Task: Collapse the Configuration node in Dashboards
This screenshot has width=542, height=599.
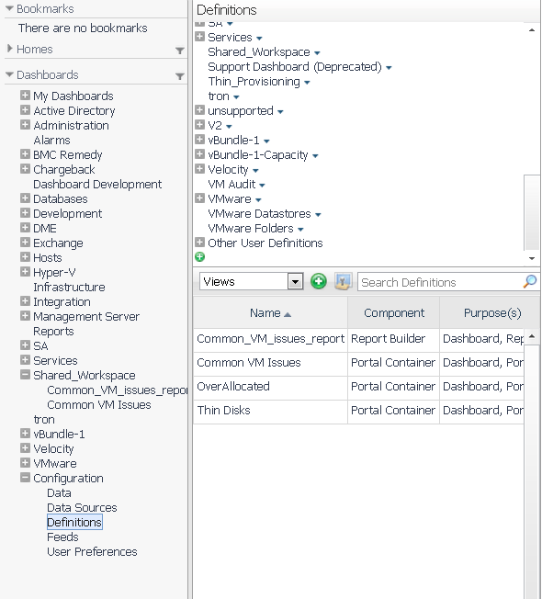Action: 25,477
